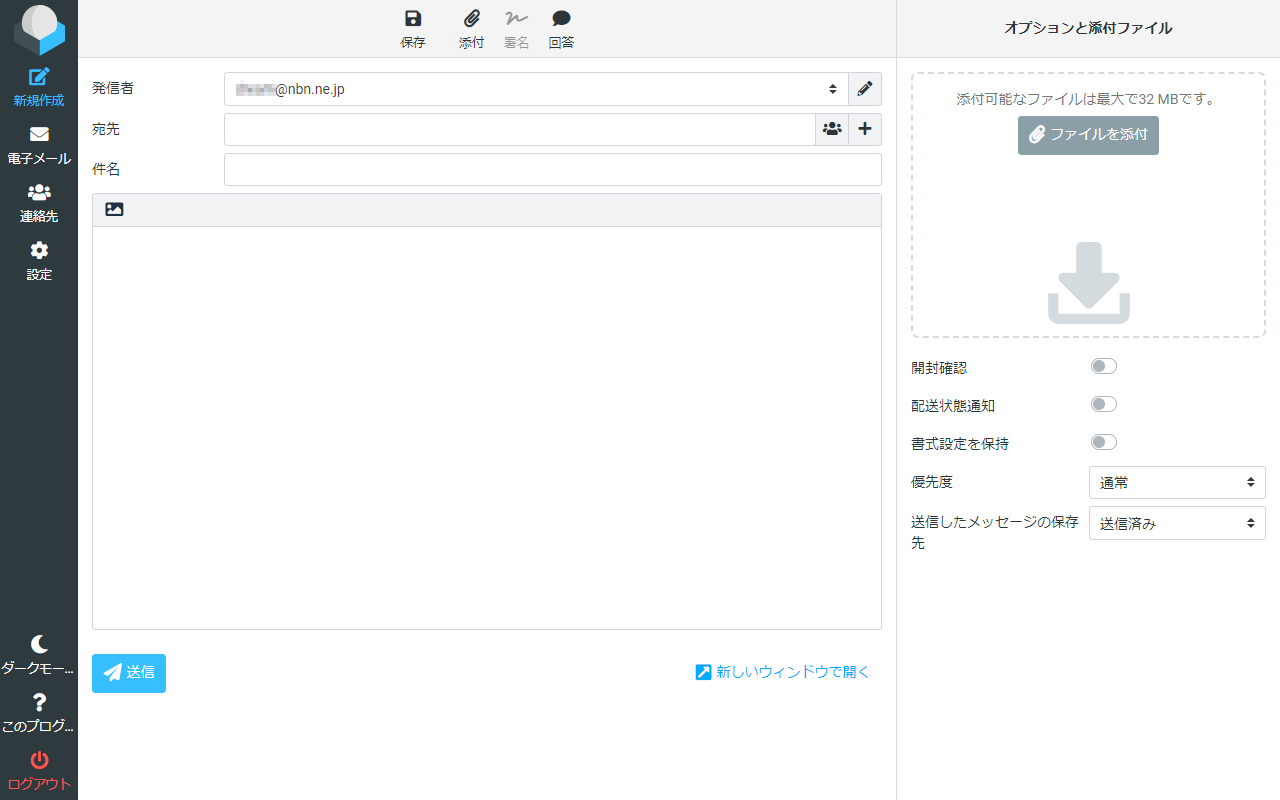1280x800 pixels.
Task: Select 発信者 sender address dropdown
Action: coord(536,89)
